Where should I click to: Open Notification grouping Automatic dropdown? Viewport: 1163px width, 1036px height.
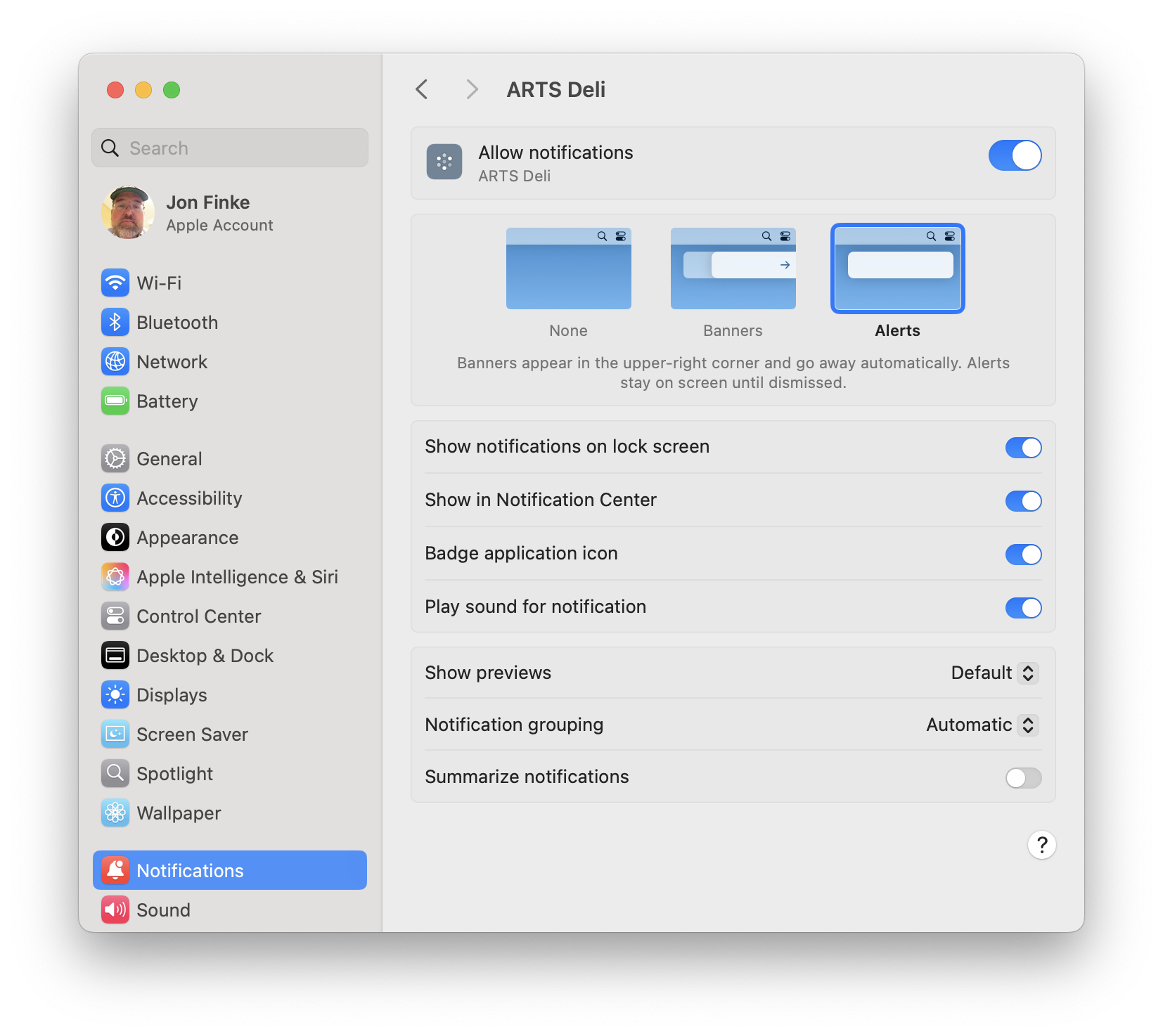[x=982, y=725]
